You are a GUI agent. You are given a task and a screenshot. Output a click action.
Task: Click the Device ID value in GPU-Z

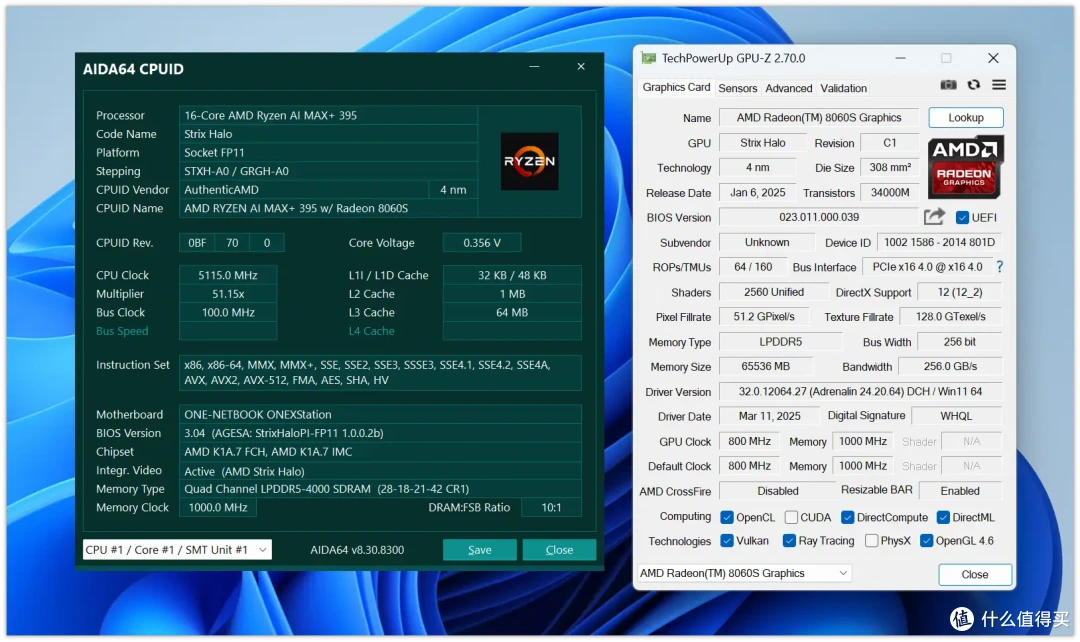(939, 242)
